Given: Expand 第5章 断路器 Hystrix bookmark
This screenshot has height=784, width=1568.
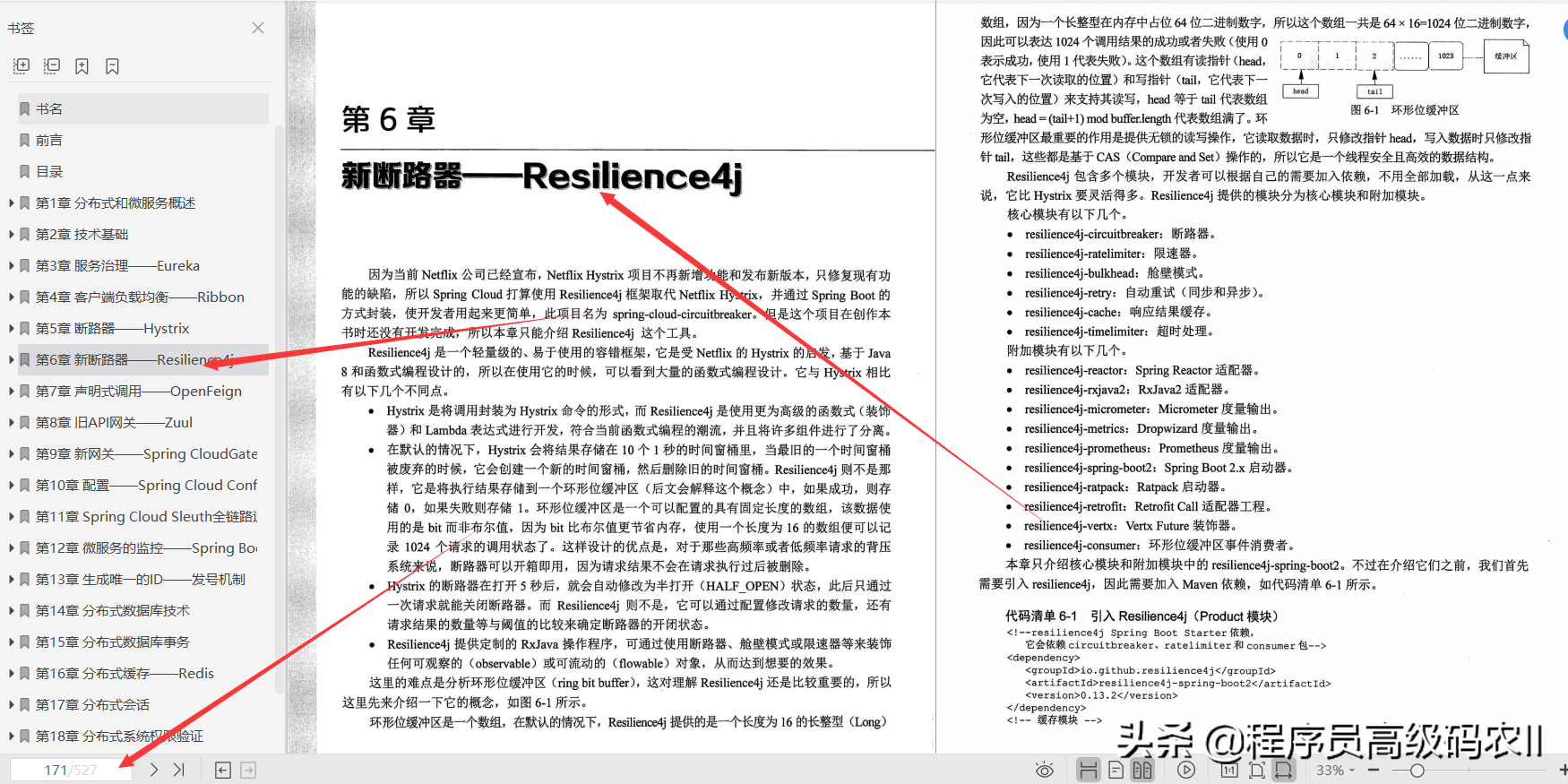Looking at the screenshot, I should (x=11, y=328).
